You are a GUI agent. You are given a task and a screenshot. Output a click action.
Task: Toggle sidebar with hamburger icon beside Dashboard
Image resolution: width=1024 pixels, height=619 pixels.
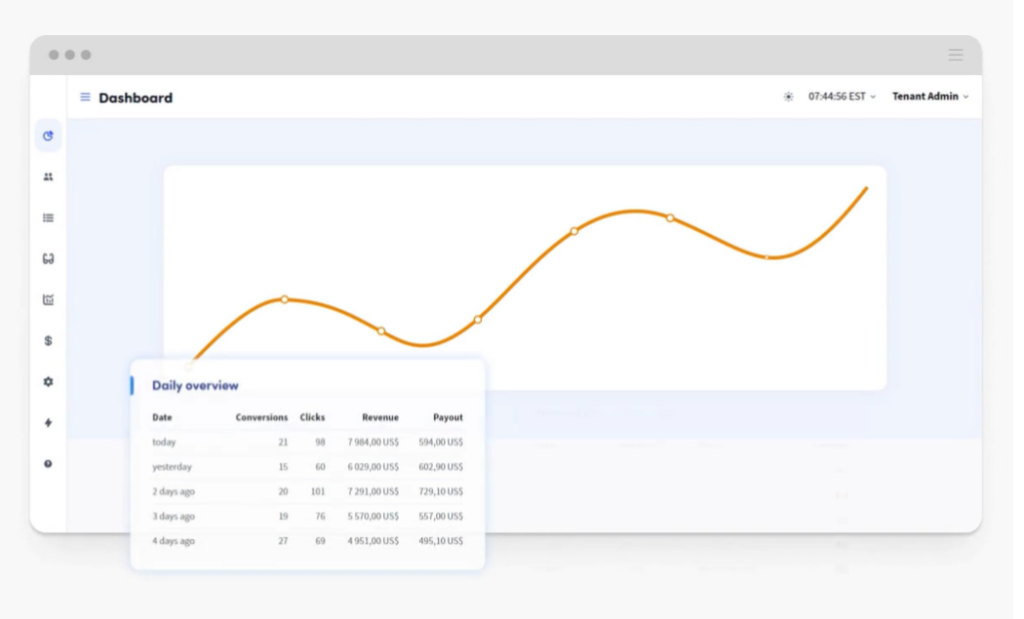pos(85,97)
